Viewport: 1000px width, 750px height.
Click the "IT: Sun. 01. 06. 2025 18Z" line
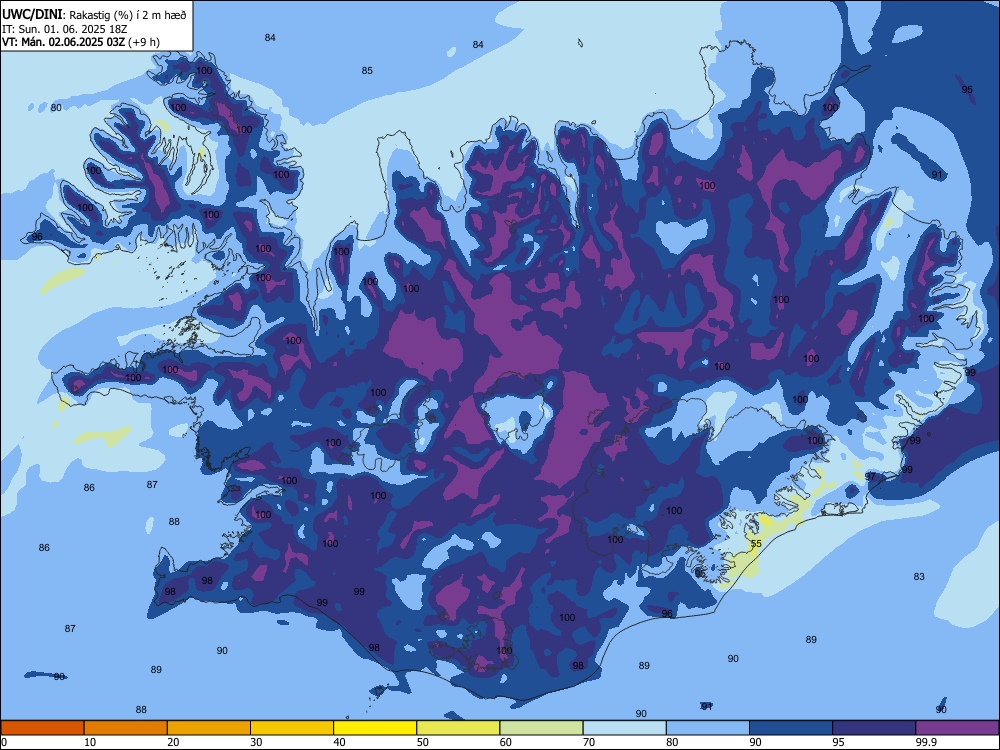(65, 29)
